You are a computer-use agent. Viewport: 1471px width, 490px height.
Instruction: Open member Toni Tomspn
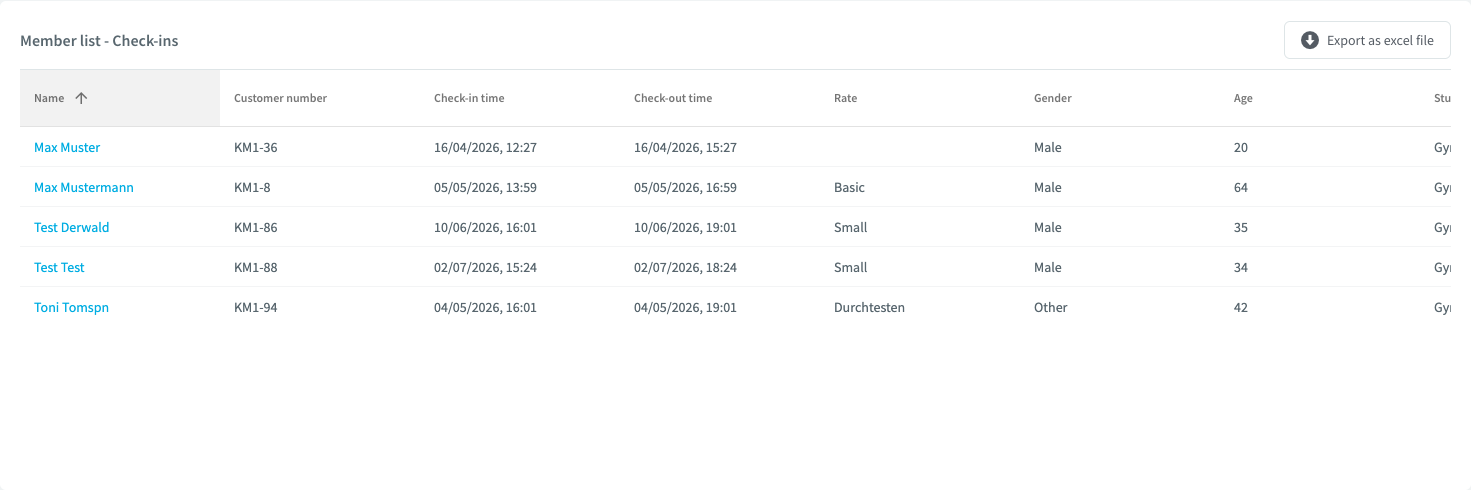coord(71,307)
